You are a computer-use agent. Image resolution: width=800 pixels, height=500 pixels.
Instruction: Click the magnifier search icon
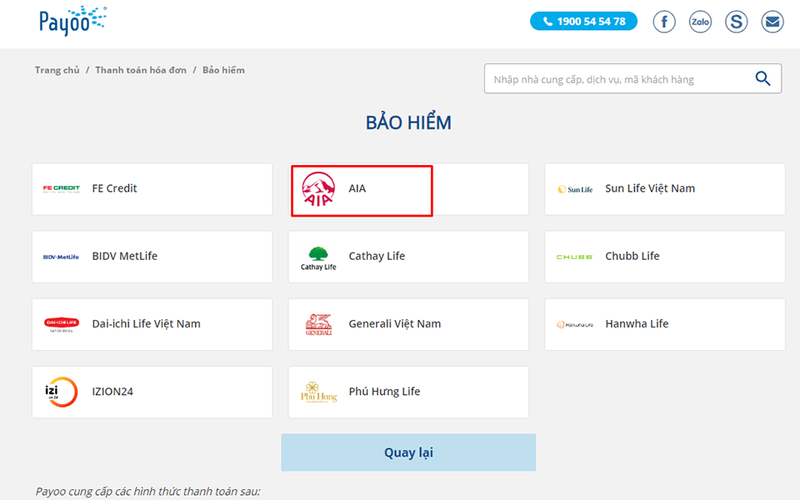tap(763, 79)
